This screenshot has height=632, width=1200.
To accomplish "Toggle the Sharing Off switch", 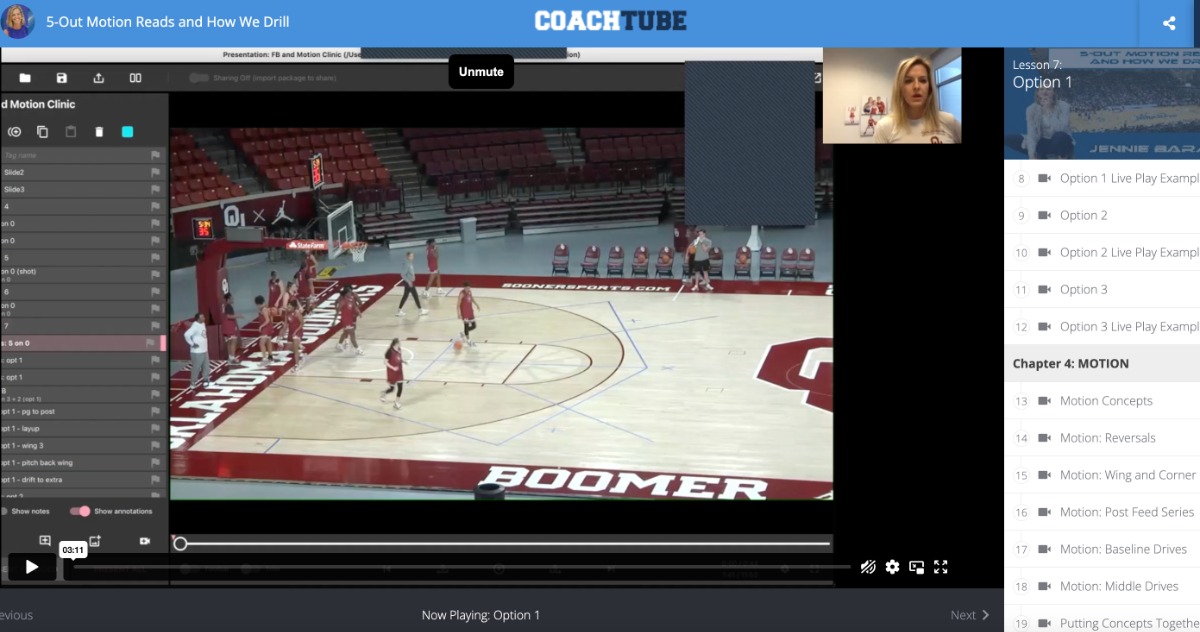I will coord(199,78).
